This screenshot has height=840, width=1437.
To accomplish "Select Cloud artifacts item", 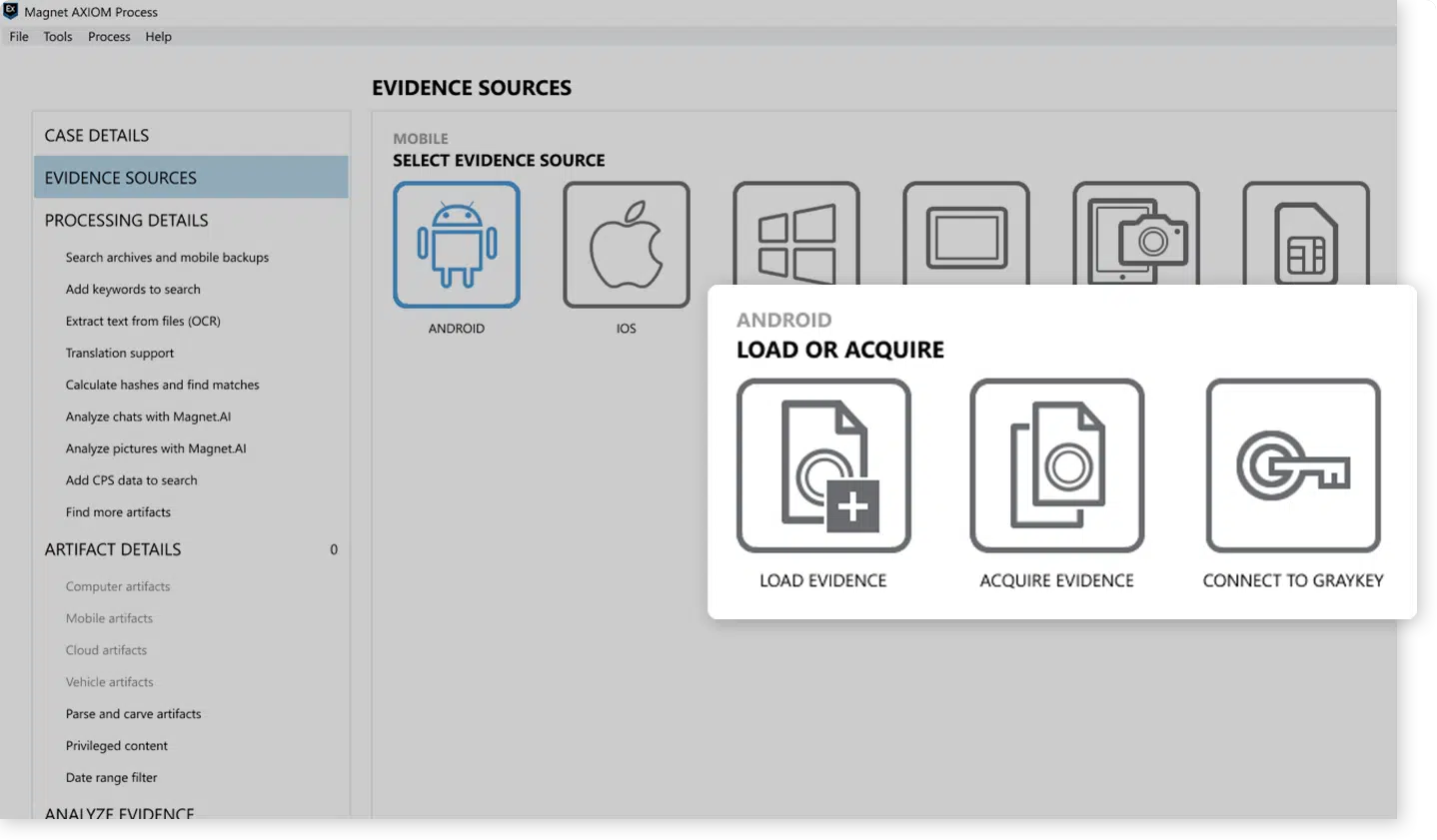I will [x=106, y=651].
